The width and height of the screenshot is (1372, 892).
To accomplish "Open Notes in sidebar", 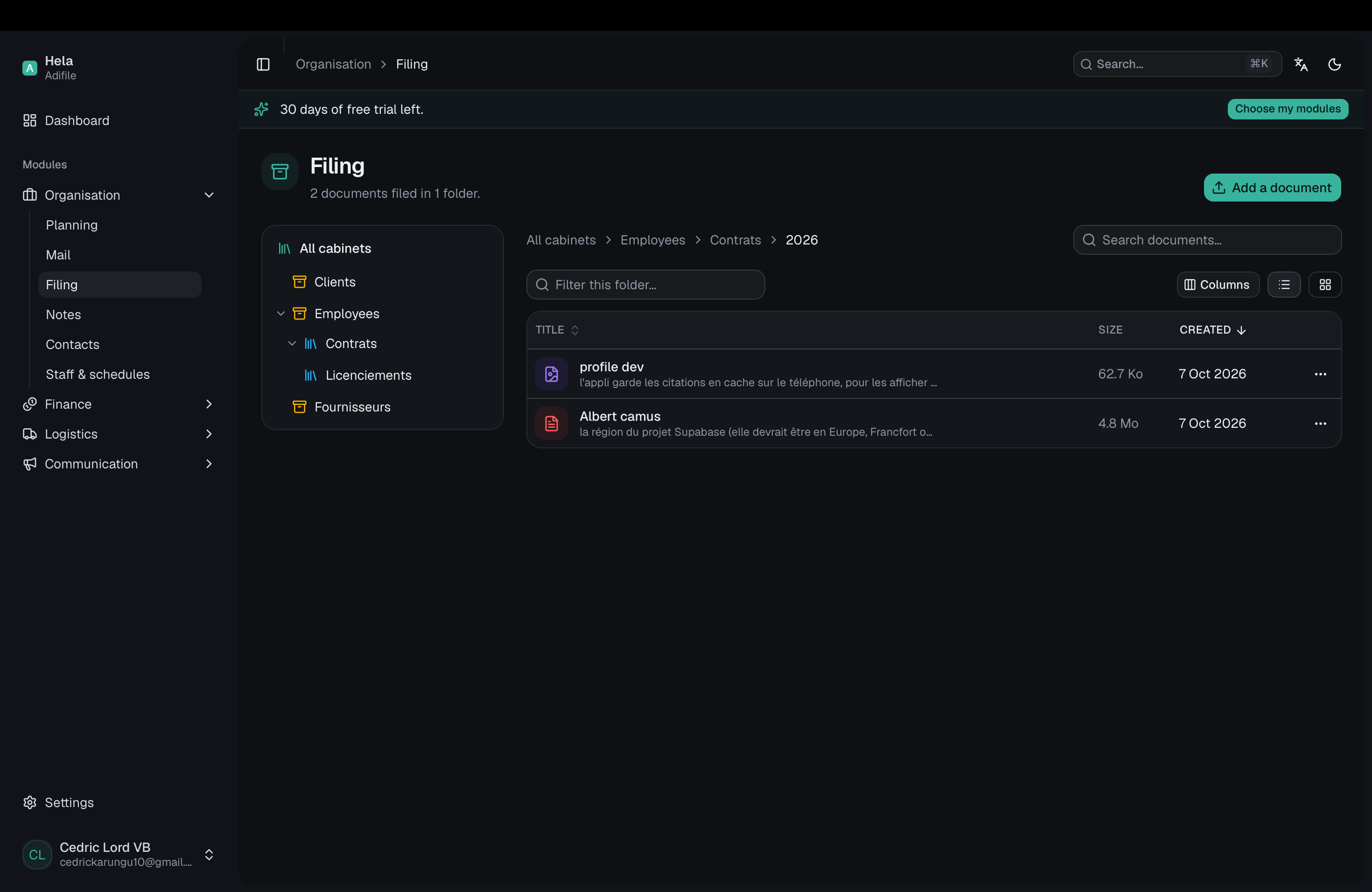I will point(119,314).
